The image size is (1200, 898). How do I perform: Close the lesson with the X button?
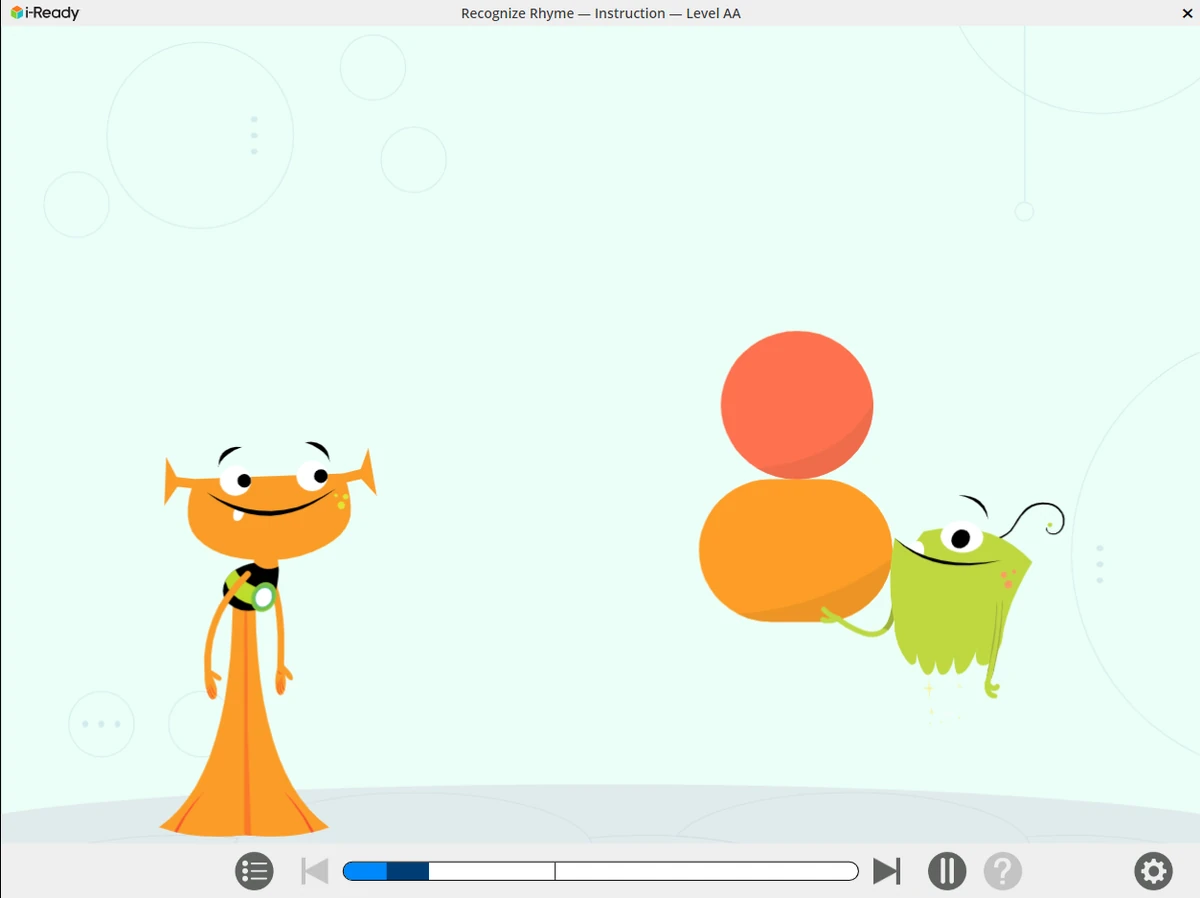(x=1187, y=13)
